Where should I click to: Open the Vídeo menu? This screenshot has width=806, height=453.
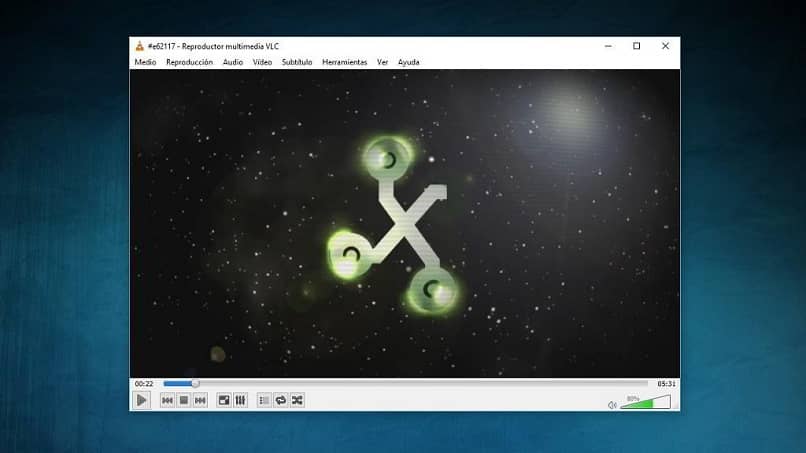tap(262, 62)
